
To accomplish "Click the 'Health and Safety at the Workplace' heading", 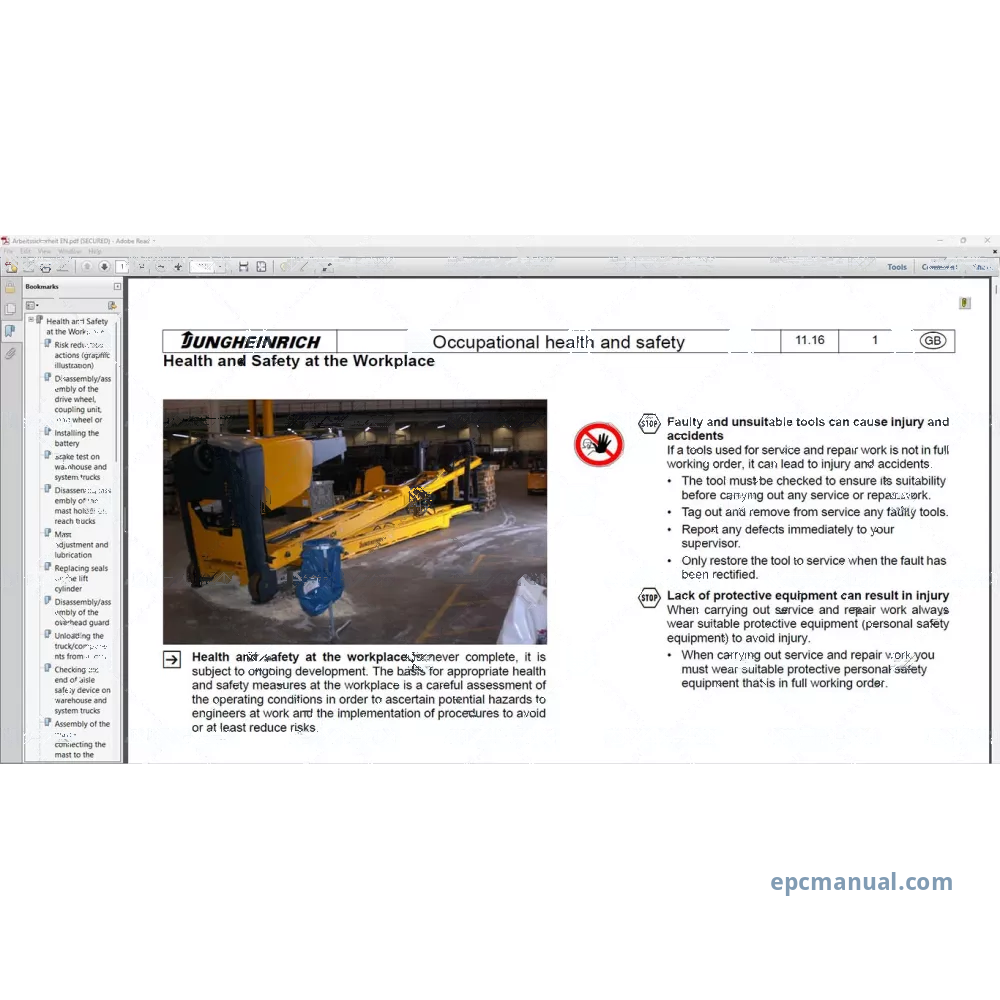I will 298,361.
